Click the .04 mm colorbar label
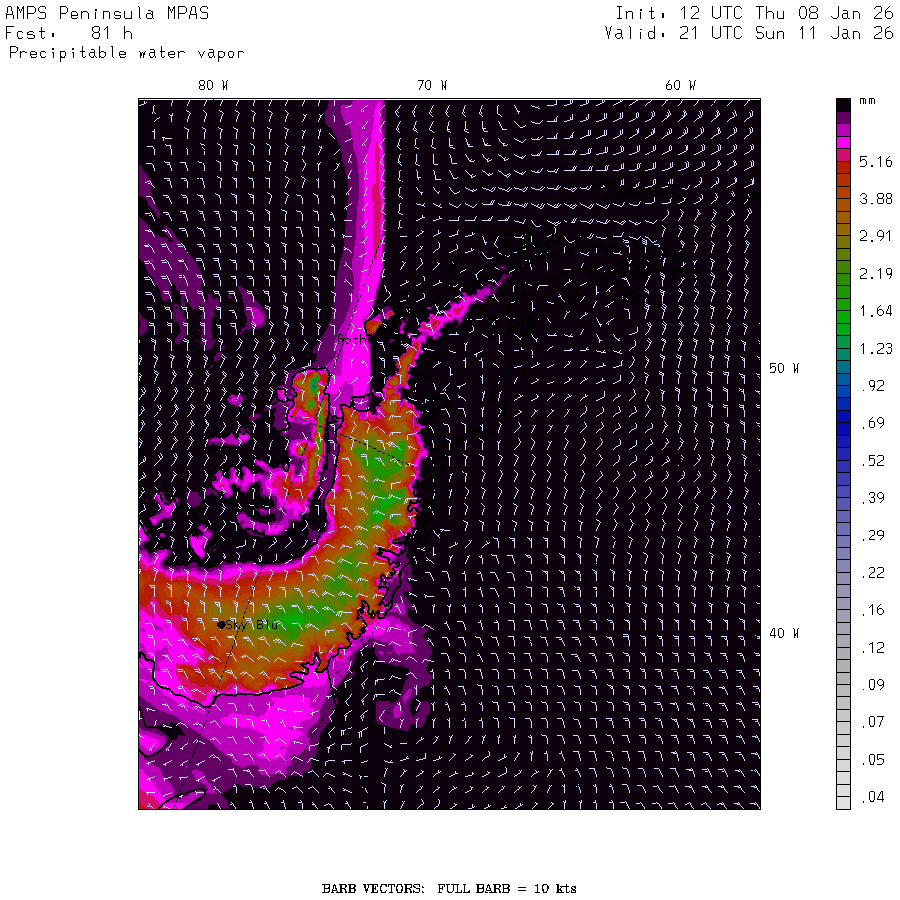Screen dimensions: 900x900 click(x=873, y=797)
